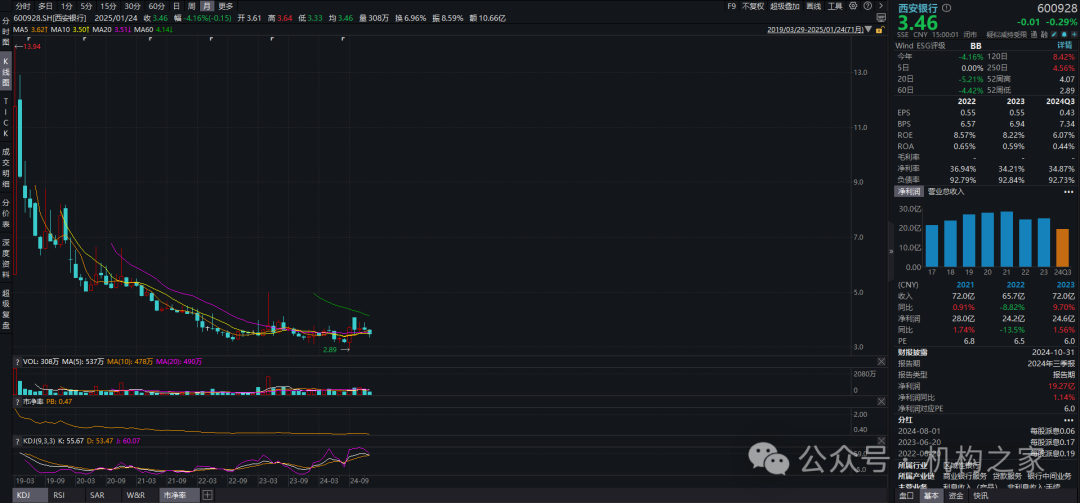This screenshot has height=503, width=1080.
Task: Expand the date range dropdown arrow
Action: (871, 31)
